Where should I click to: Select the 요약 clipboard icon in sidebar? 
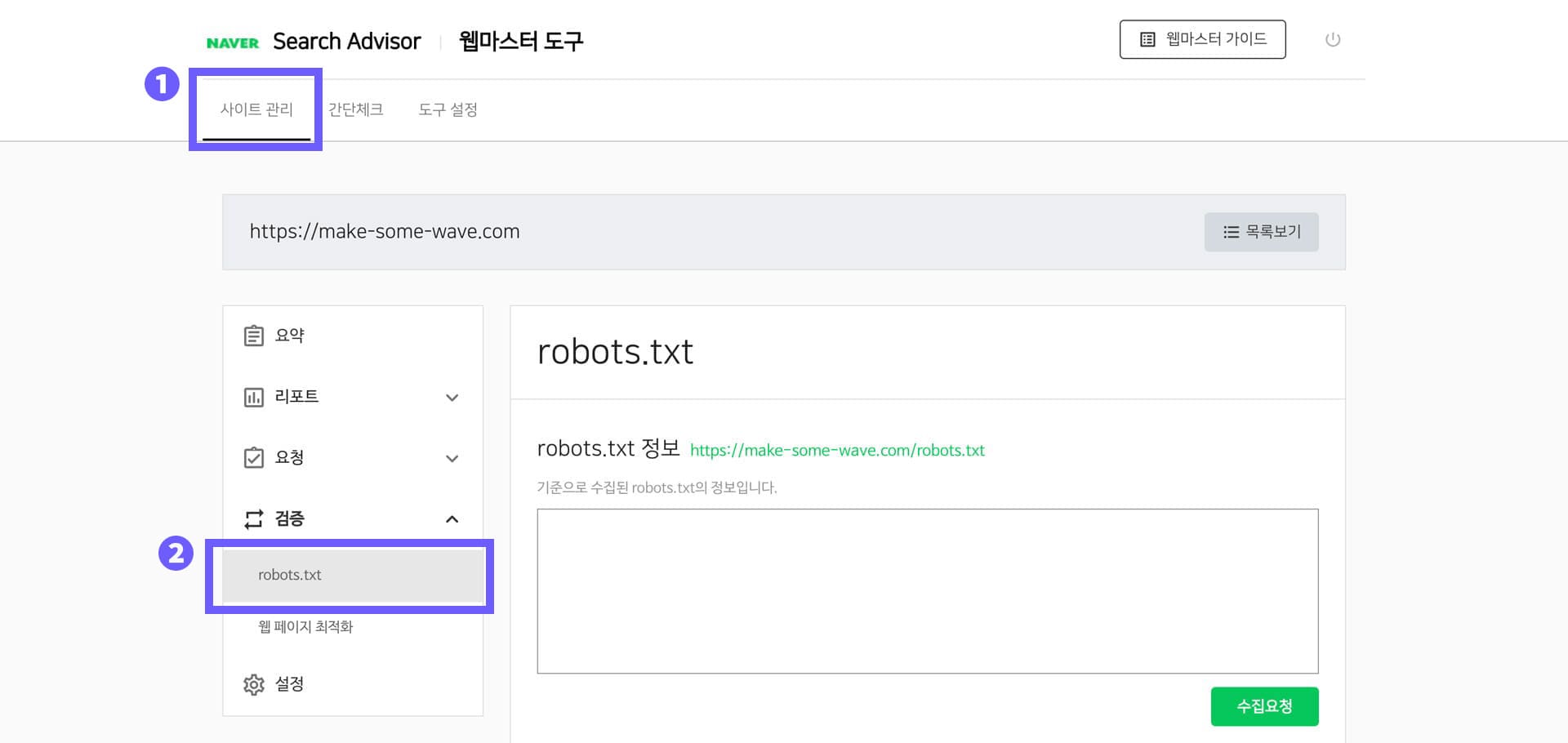[x=254, y=335]
